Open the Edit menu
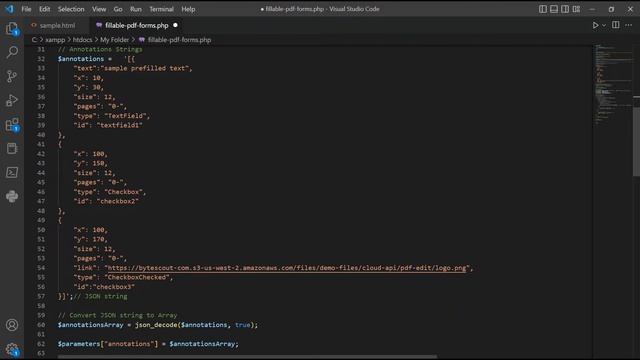The height and width of the screenshot is (360, 640). point(44,9)
